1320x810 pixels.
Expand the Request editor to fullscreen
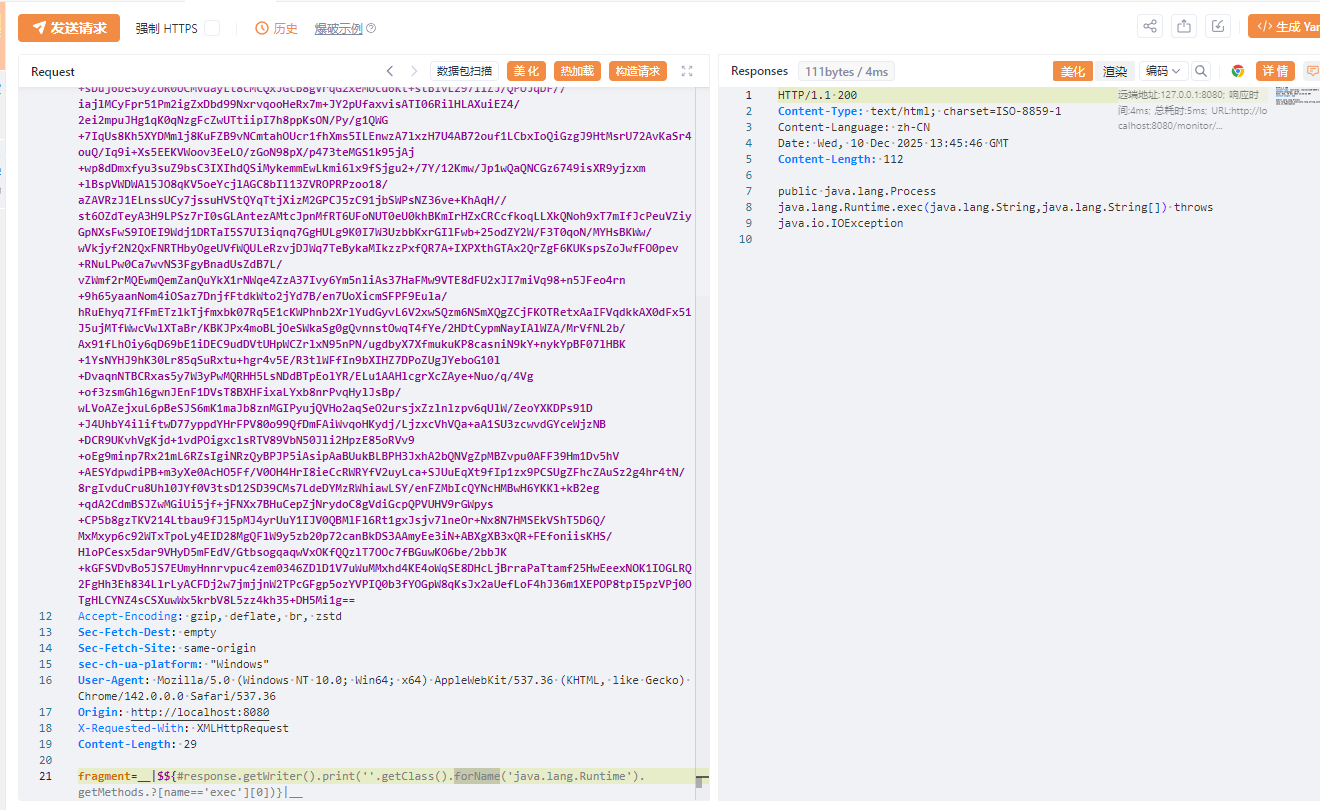[x=687, y=71]
